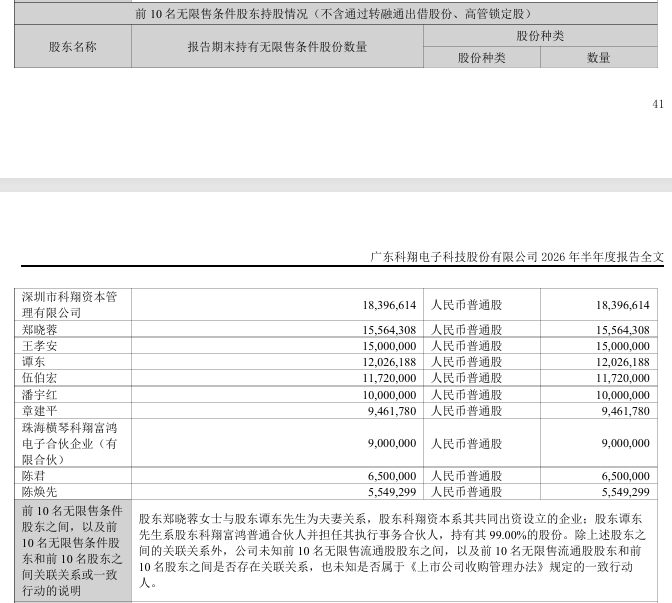Click '人民币普通股' in the 潘宇红 row

(x=466, y=395)
